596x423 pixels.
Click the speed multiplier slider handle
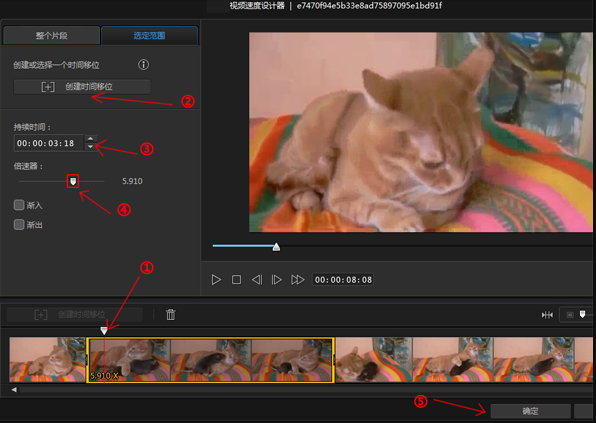(x=73, y=181)
